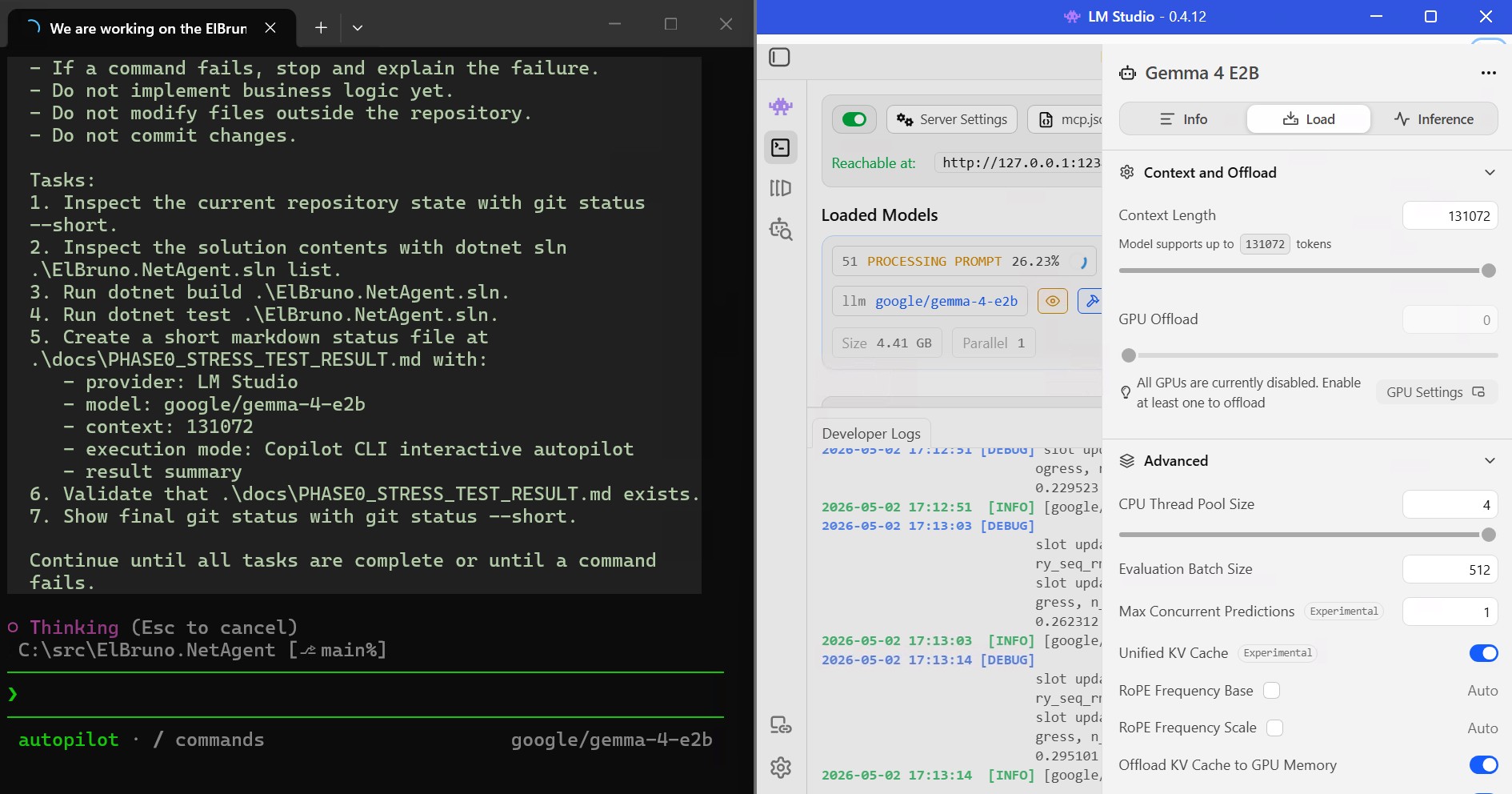Check the RoPE Frequency Scale checkbox
This screenshot has width=1512, height=794.
1275,728
